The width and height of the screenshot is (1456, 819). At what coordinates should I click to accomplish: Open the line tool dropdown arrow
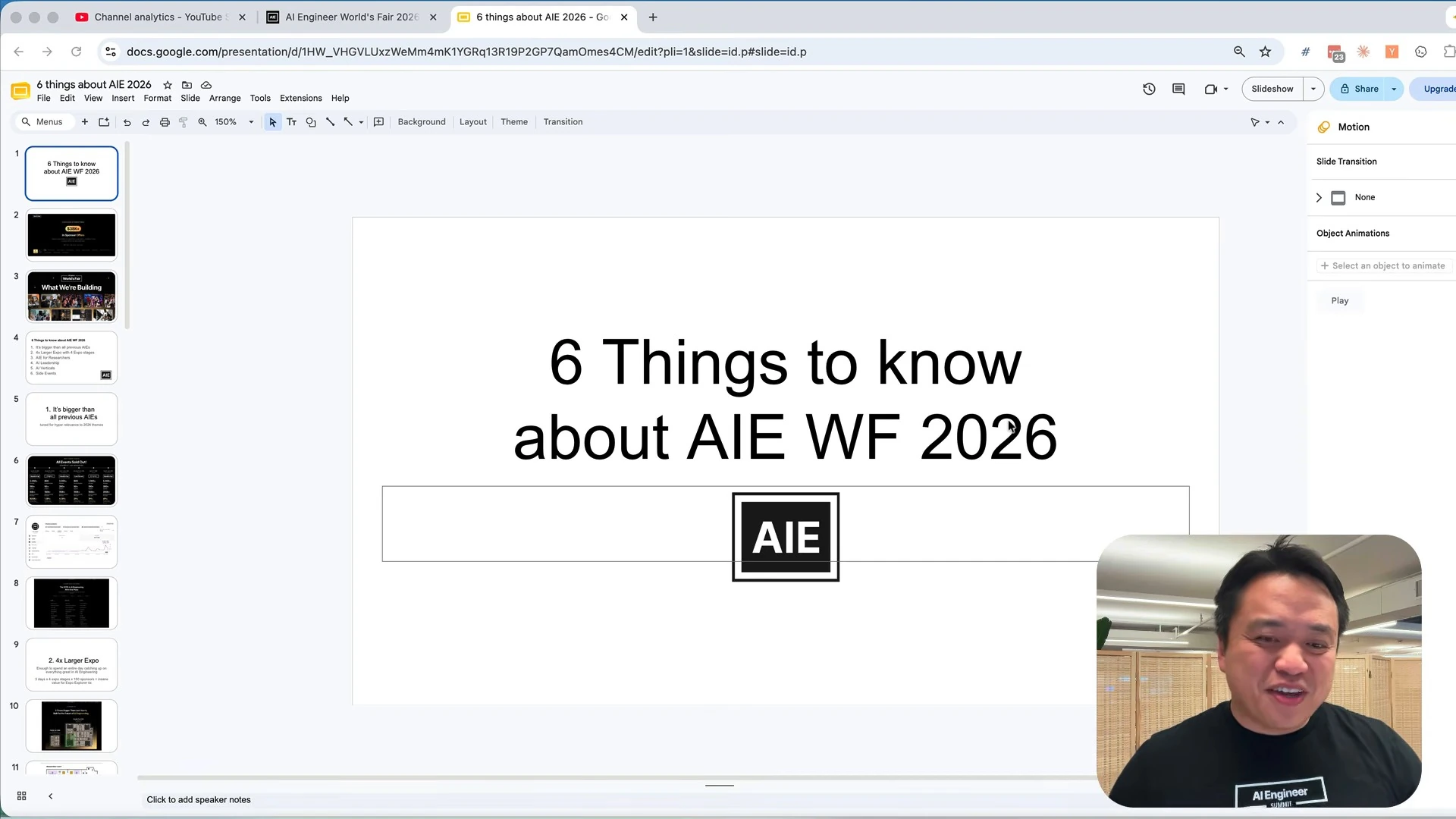(361, 122)
